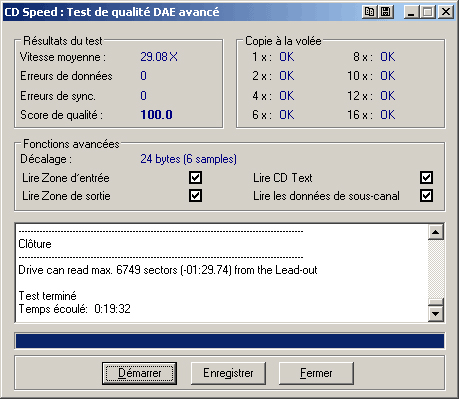Click the log scrollbar track
The width and height of the screenshot is (459, 399).
point(436,269)
